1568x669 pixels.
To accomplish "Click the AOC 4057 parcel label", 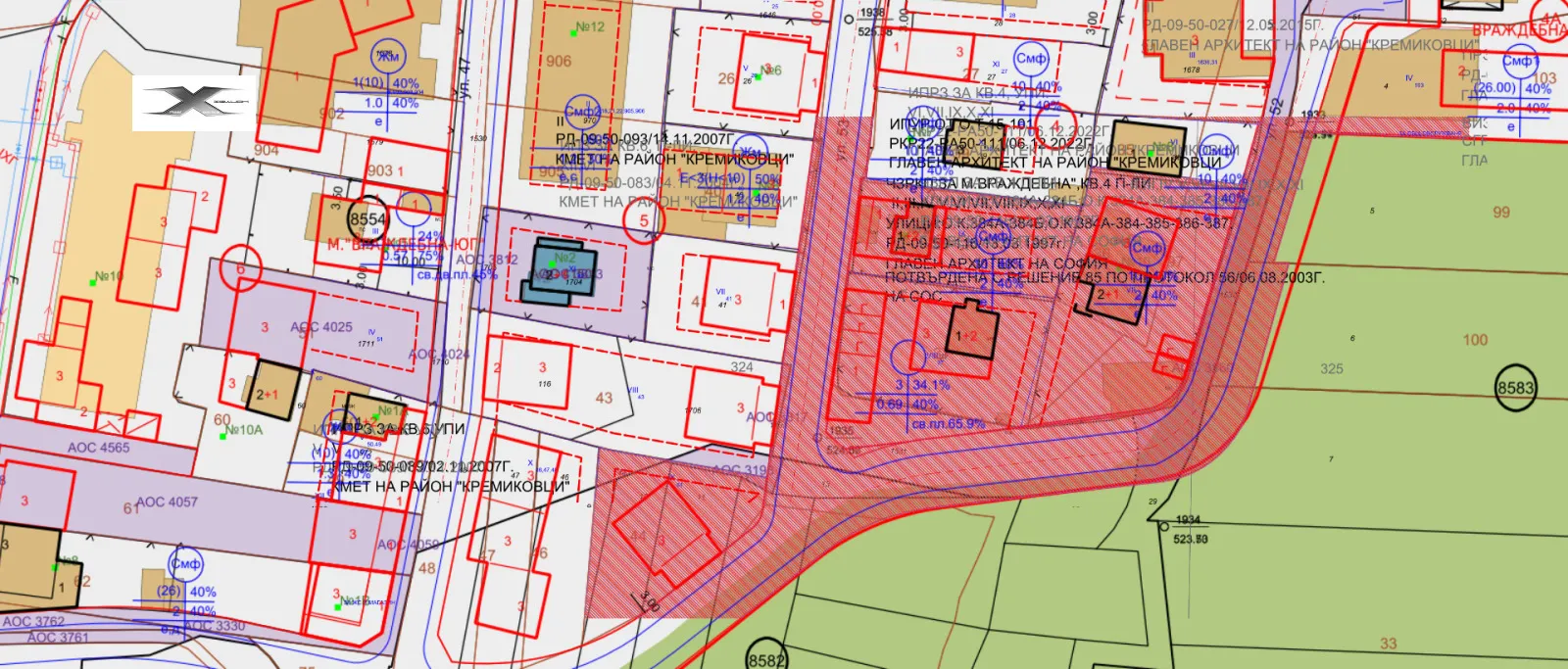I will coord(167,502).
